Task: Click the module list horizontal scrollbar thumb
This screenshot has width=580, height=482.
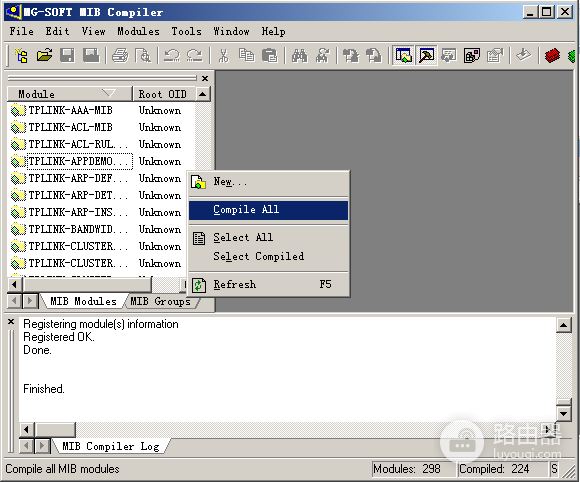Action: (x=87, y=284)
